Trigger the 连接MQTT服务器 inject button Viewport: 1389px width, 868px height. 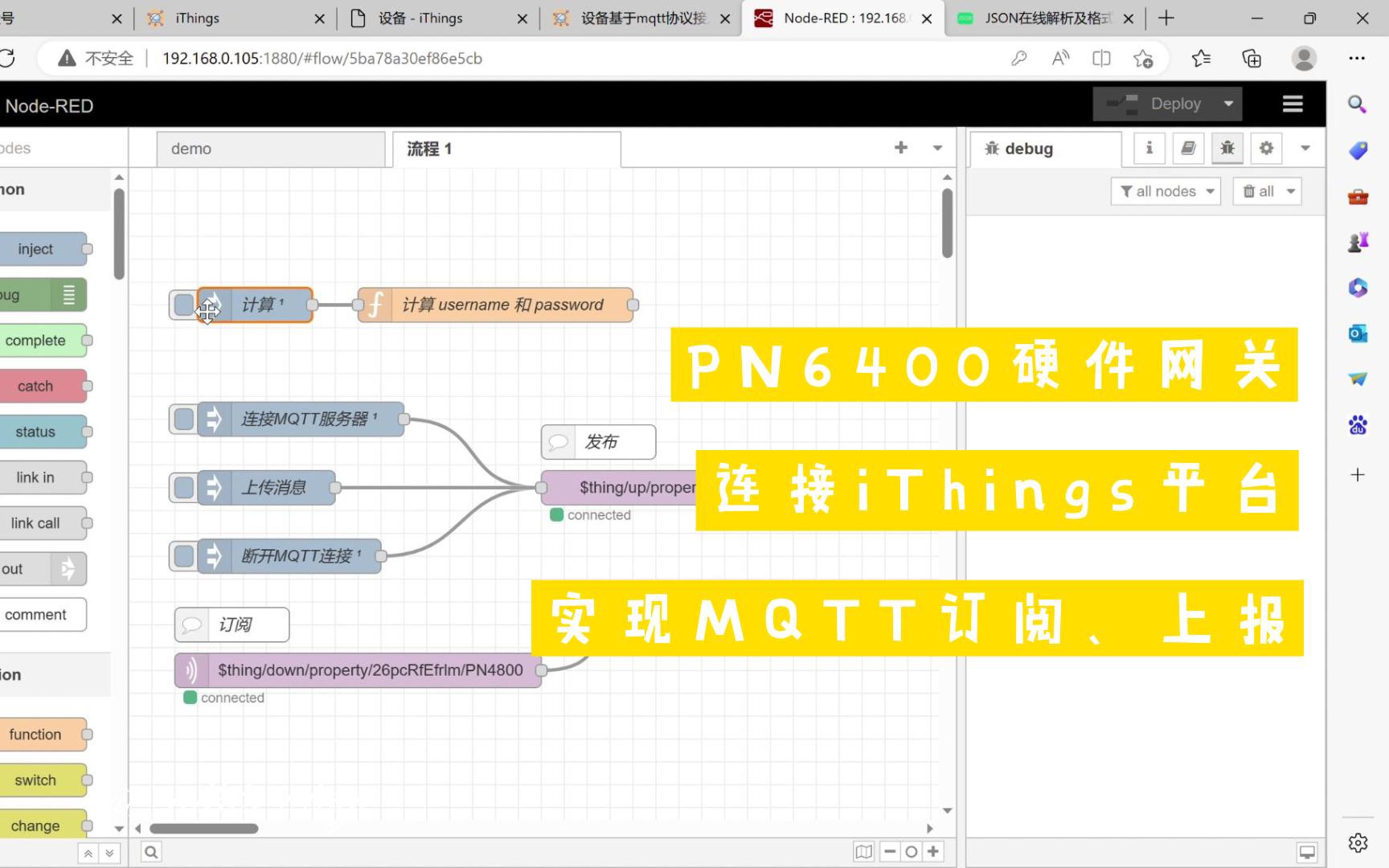point(183,419)
